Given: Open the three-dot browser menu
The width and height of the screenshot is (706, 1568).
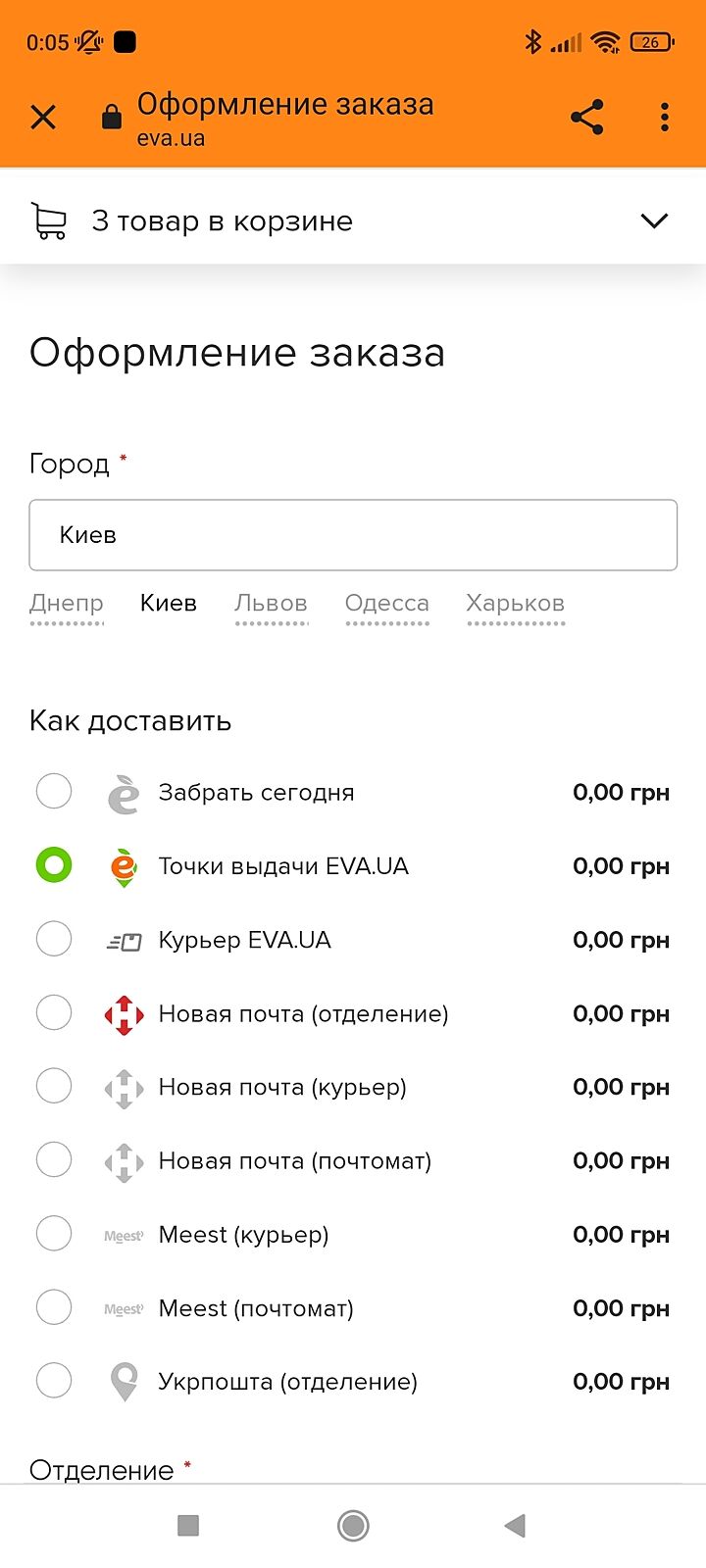Looking at the screenshot, I should coord(665,118).
